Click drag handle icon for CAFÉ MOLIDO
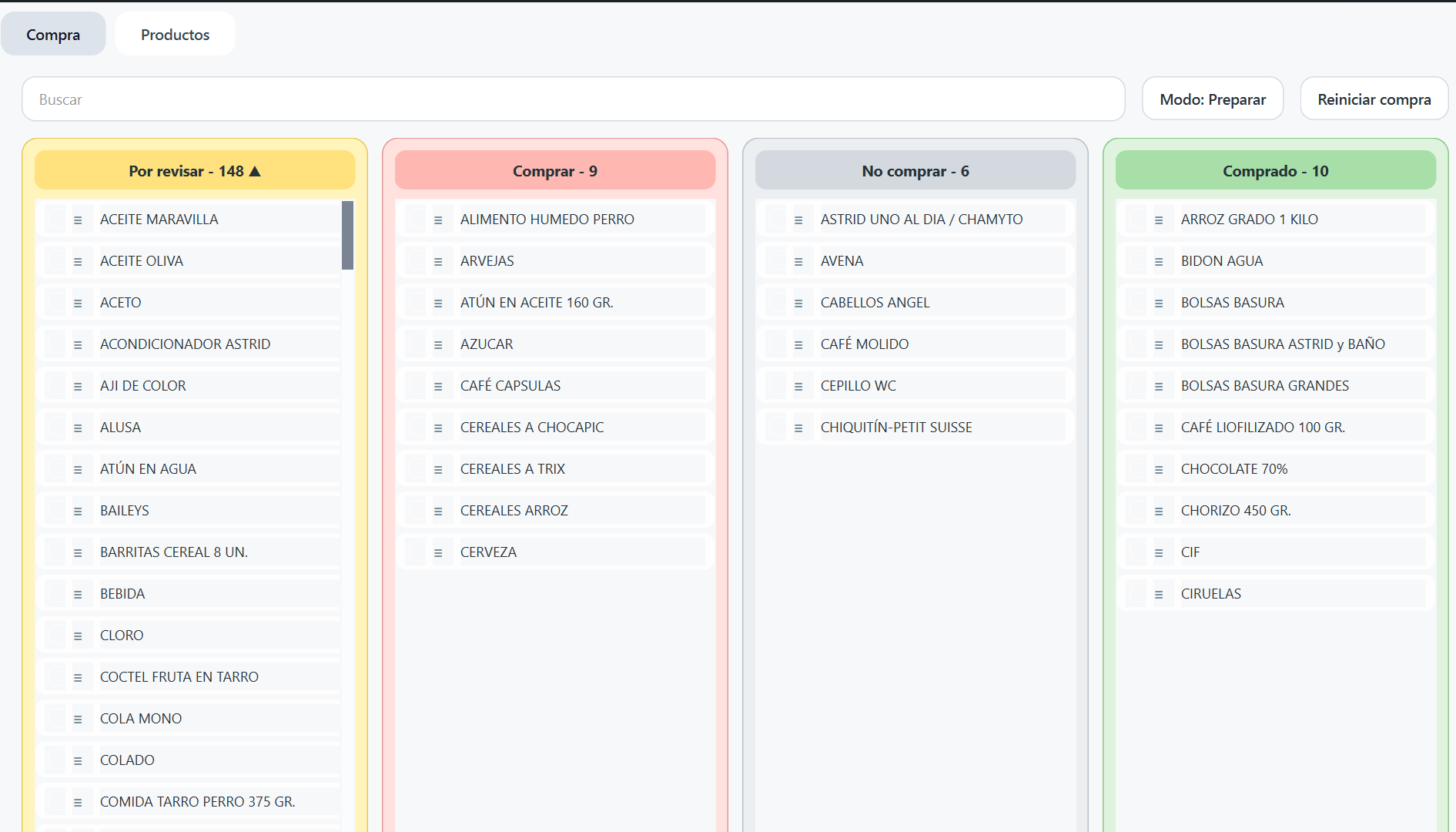Screen dimensions: 1456x832 798,345
